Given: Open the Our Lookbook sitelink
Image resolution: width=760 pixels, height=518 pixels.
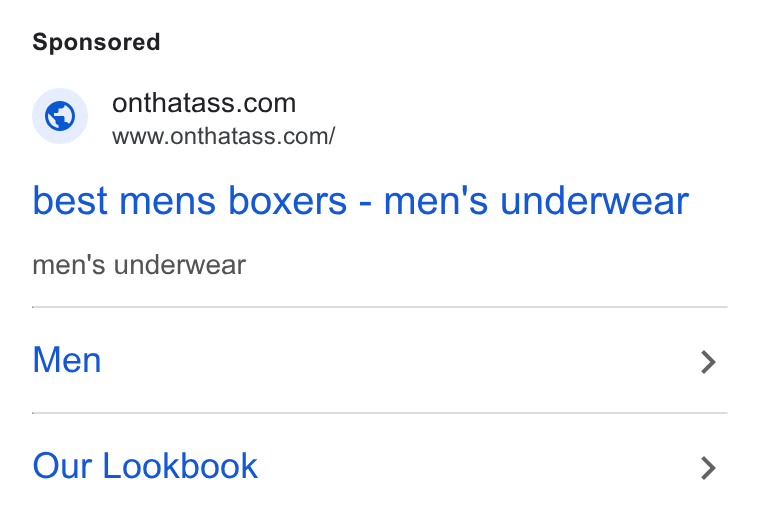Looking at the screenshot, I should [145, 466].
